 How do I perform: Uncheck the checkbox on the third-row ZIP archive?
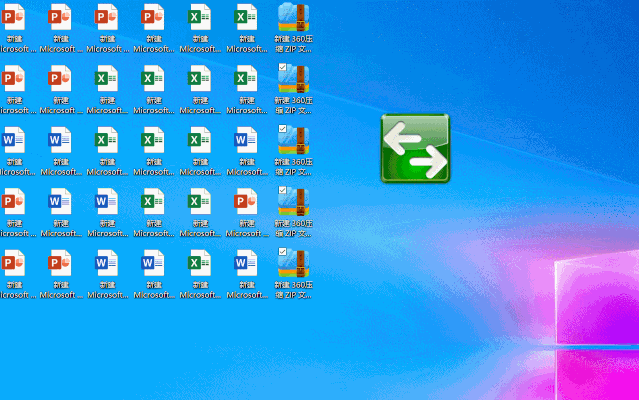coord(282,129)
